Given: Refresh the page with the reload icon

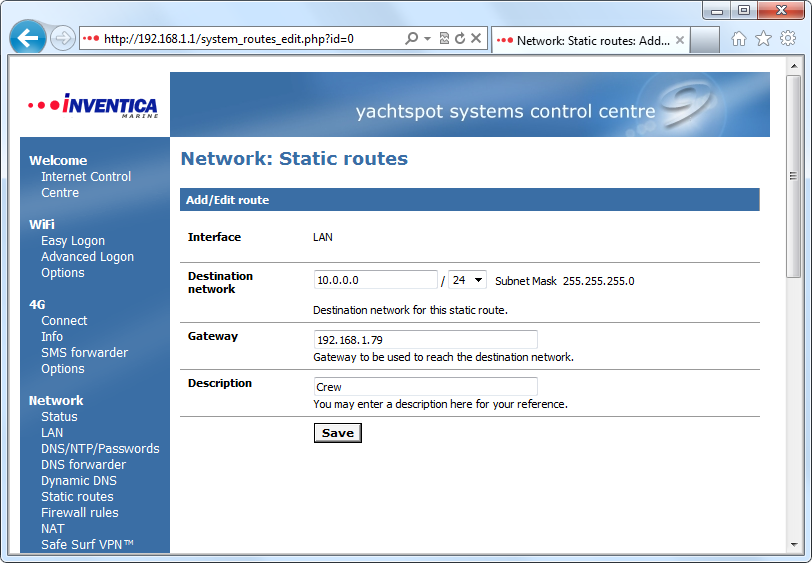Looking at the screenshot, I should 460,38.
